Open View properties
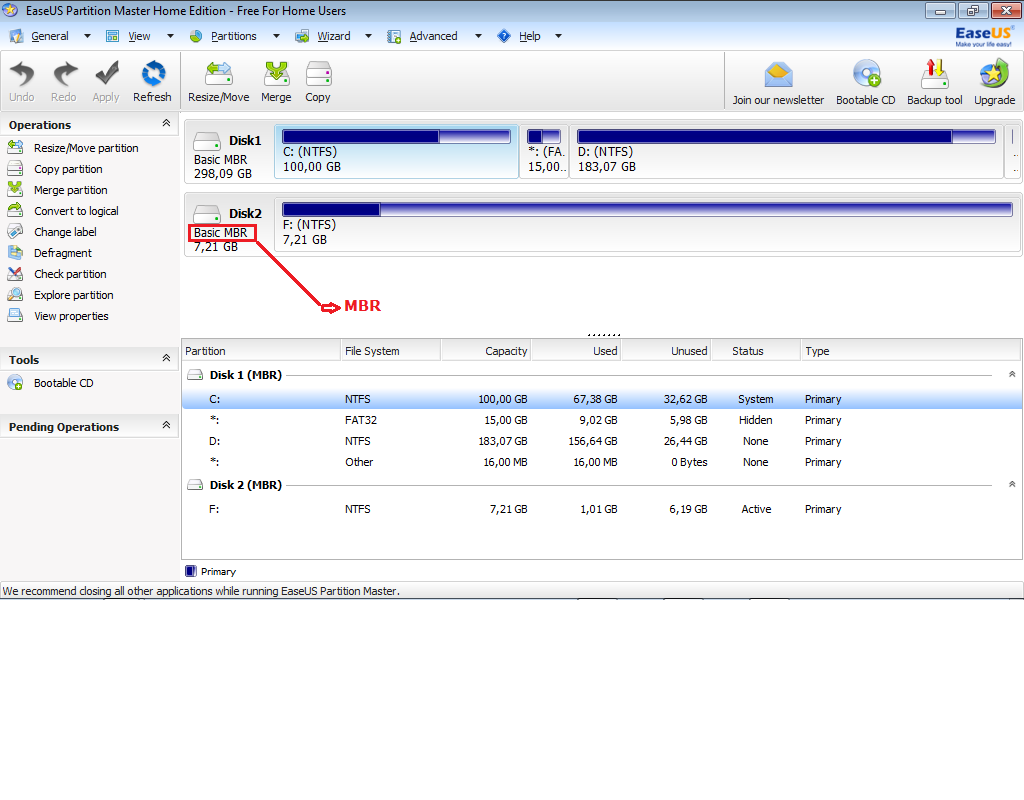Image resolution: width=1024 pixels, height=800 pixels. coord(71,316)
